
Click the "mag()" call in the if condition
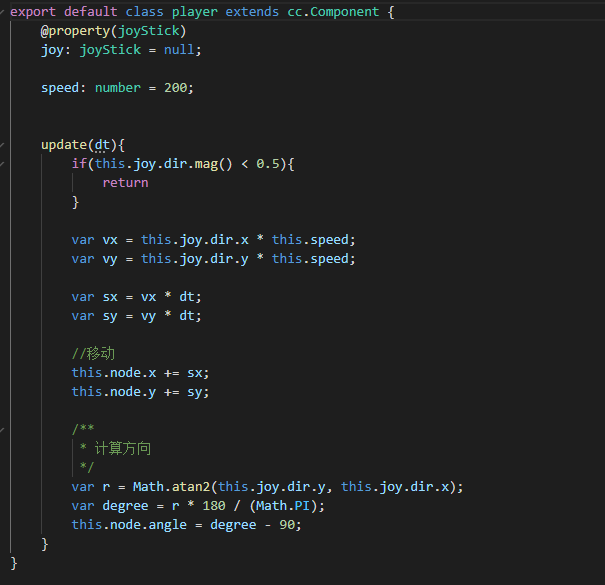pos(213,164)
